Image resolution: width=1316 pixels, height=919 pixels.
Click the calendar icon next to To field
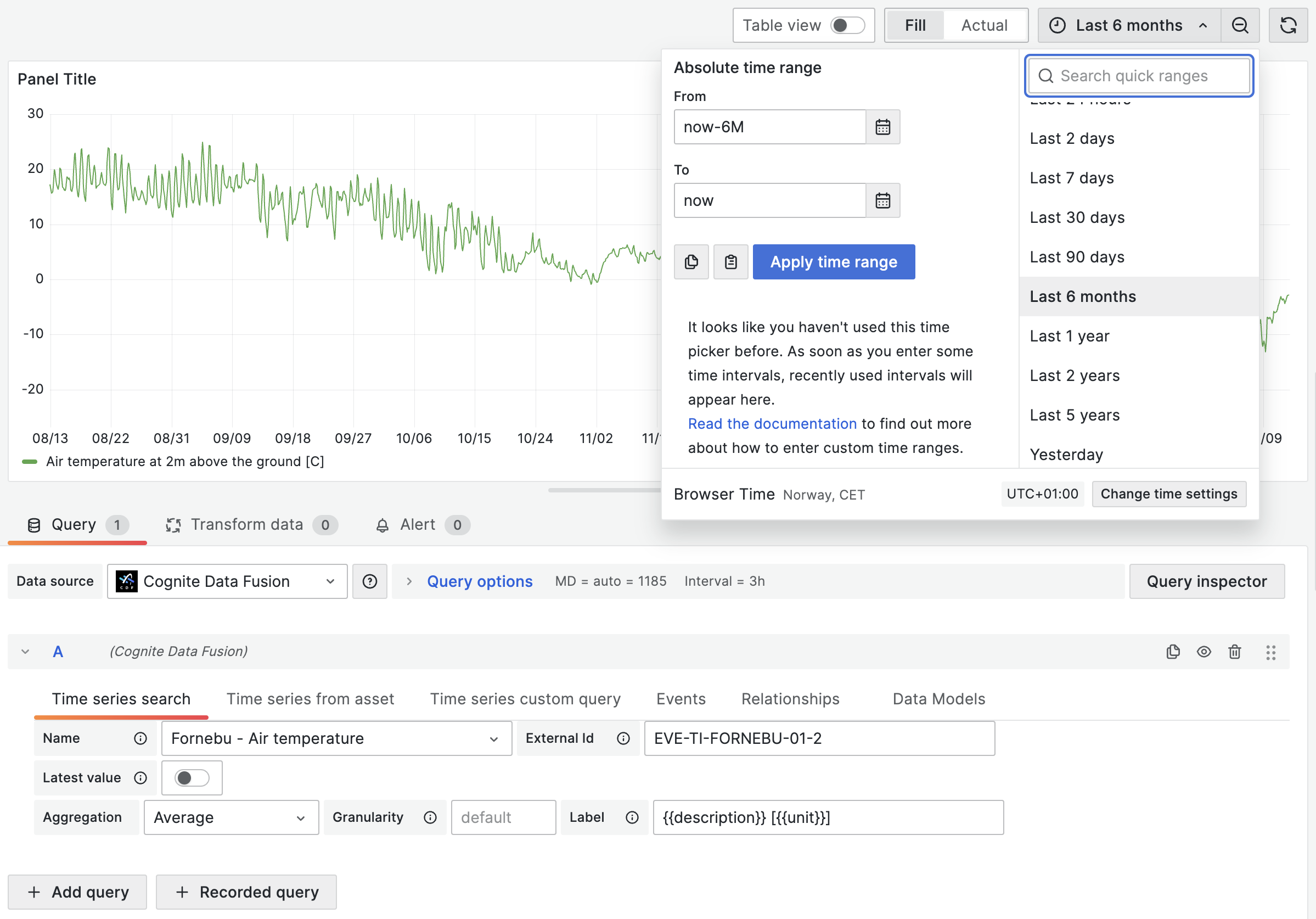882,200
